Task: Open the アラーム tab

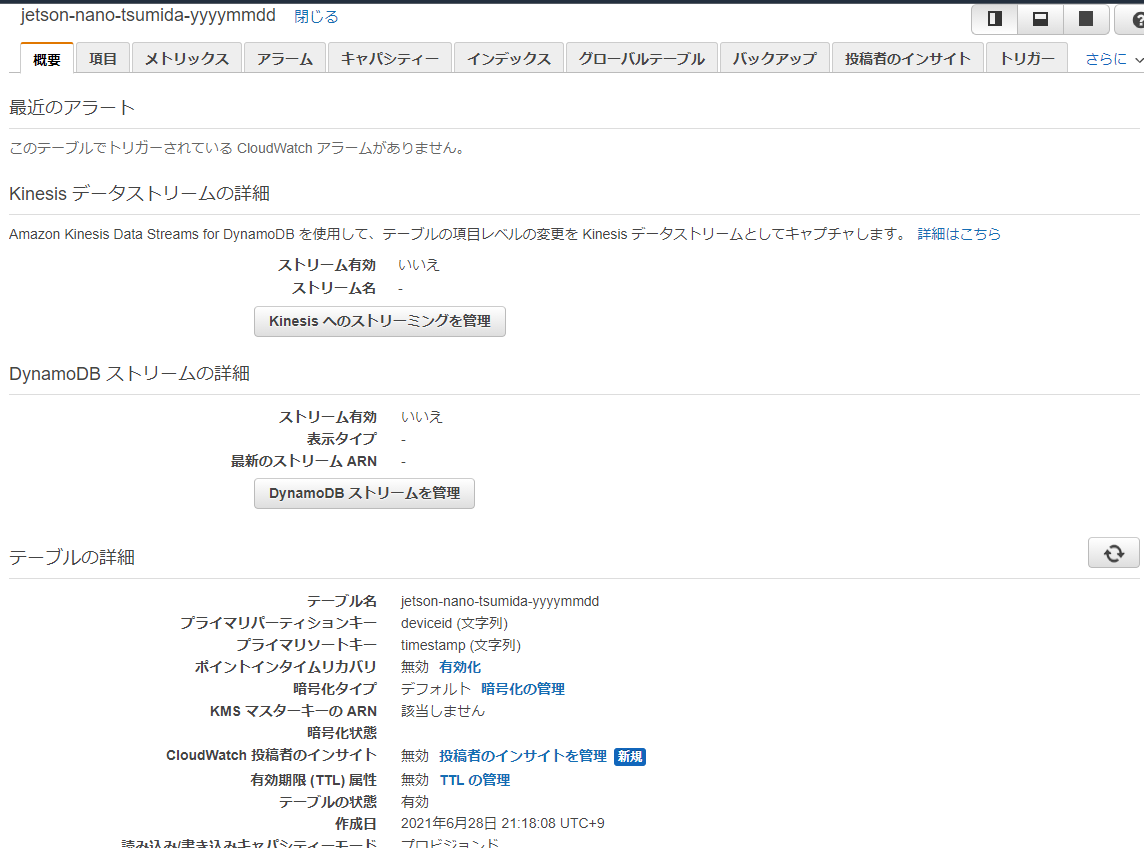Action: point(285,59)
